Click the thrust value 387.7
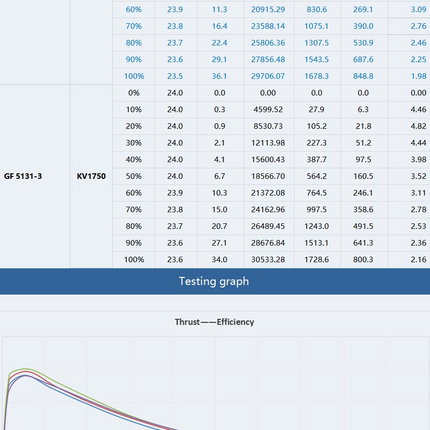Viewport: 430px width, 430px height. 316,159
